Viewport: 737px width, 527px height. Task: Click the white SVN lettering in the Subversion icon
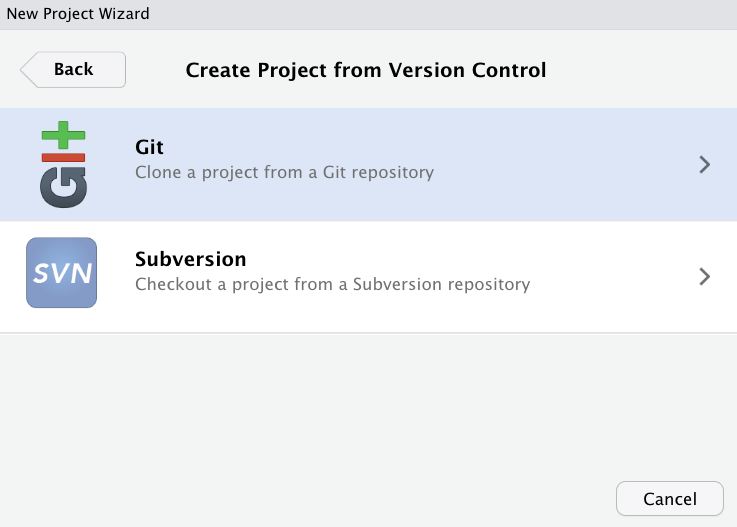coord(61,273)
